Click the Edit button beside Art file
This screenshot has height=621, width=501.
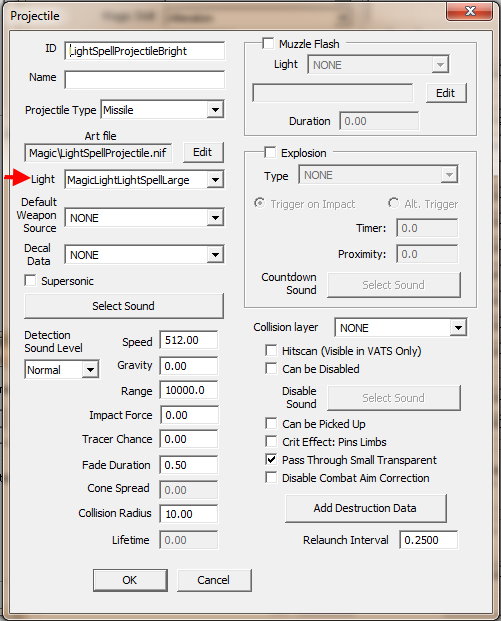pyautogui.click(x=203, y=152)
